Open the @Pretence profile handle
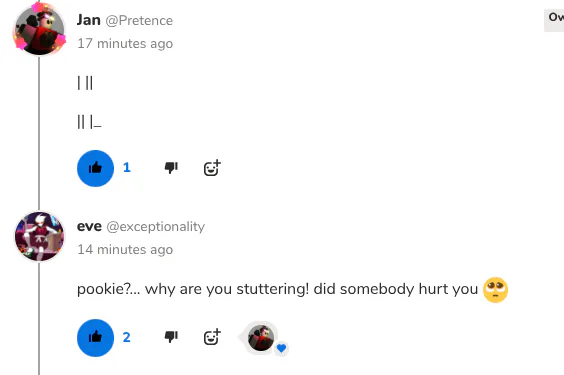Image resolution: width=564 pixels, height=375 pixels. pyautogui.click(x=139, y=21)
